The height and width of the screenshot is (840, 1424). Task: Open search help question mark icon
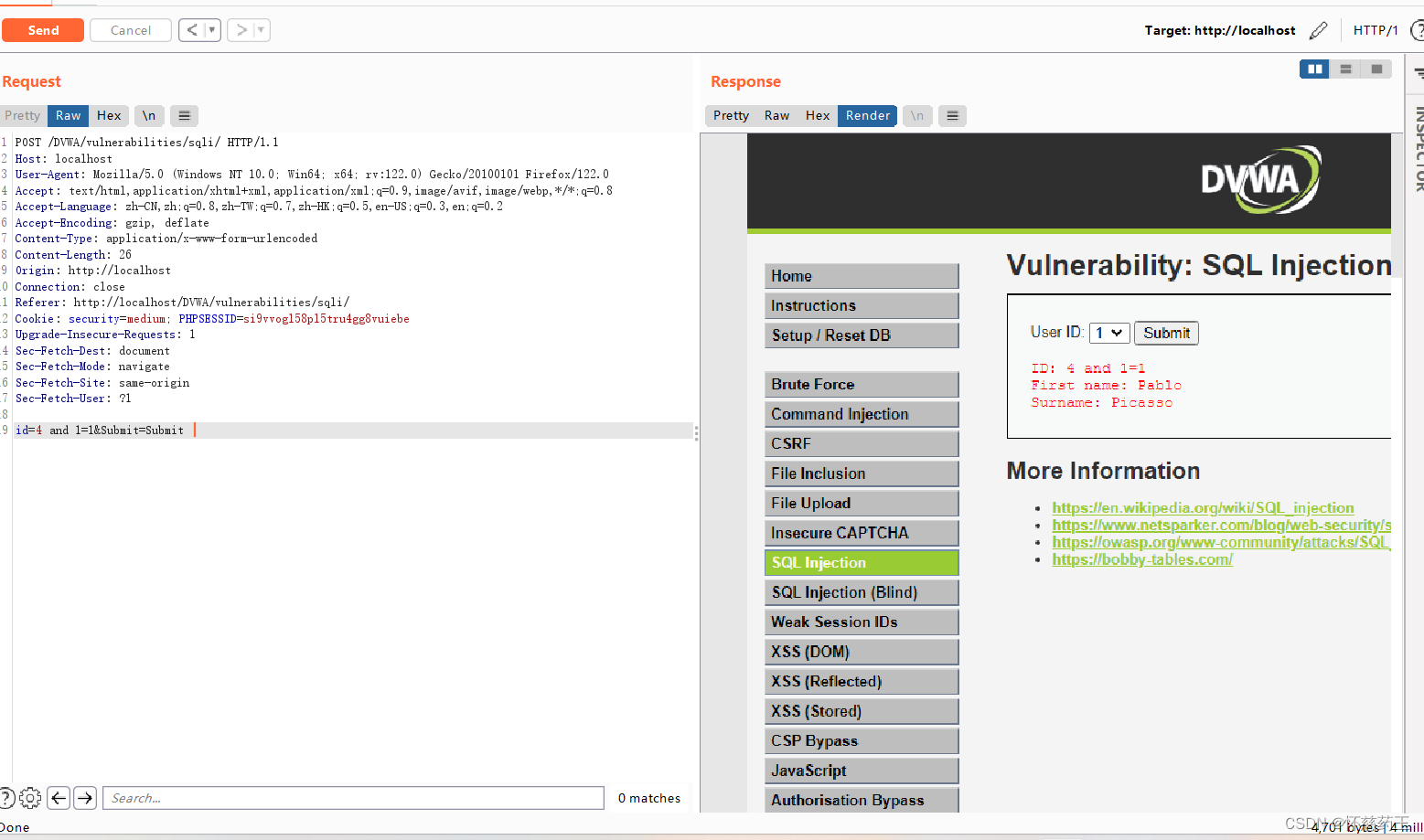point(5,798)
